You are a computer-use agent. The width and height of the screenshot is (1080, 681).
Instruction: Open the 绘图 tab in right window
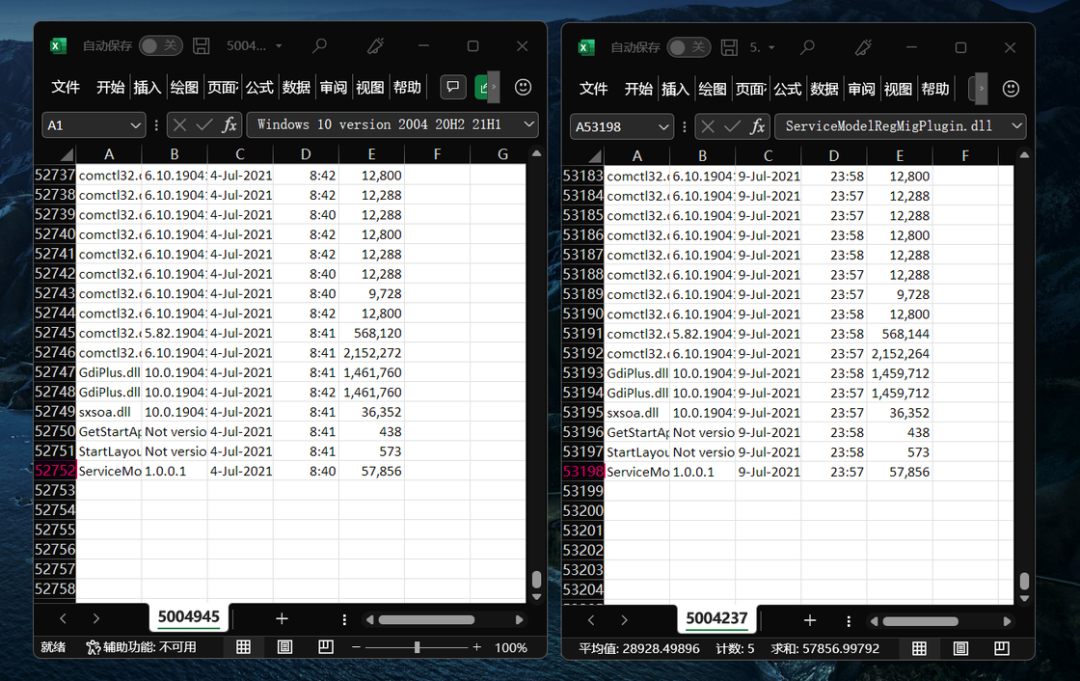tap(712, 89)
